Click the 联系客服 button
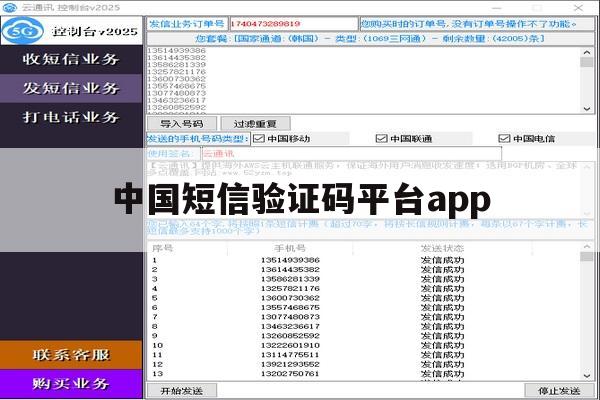The width and height of the screenshot is (600, 400). coord(71,355)
